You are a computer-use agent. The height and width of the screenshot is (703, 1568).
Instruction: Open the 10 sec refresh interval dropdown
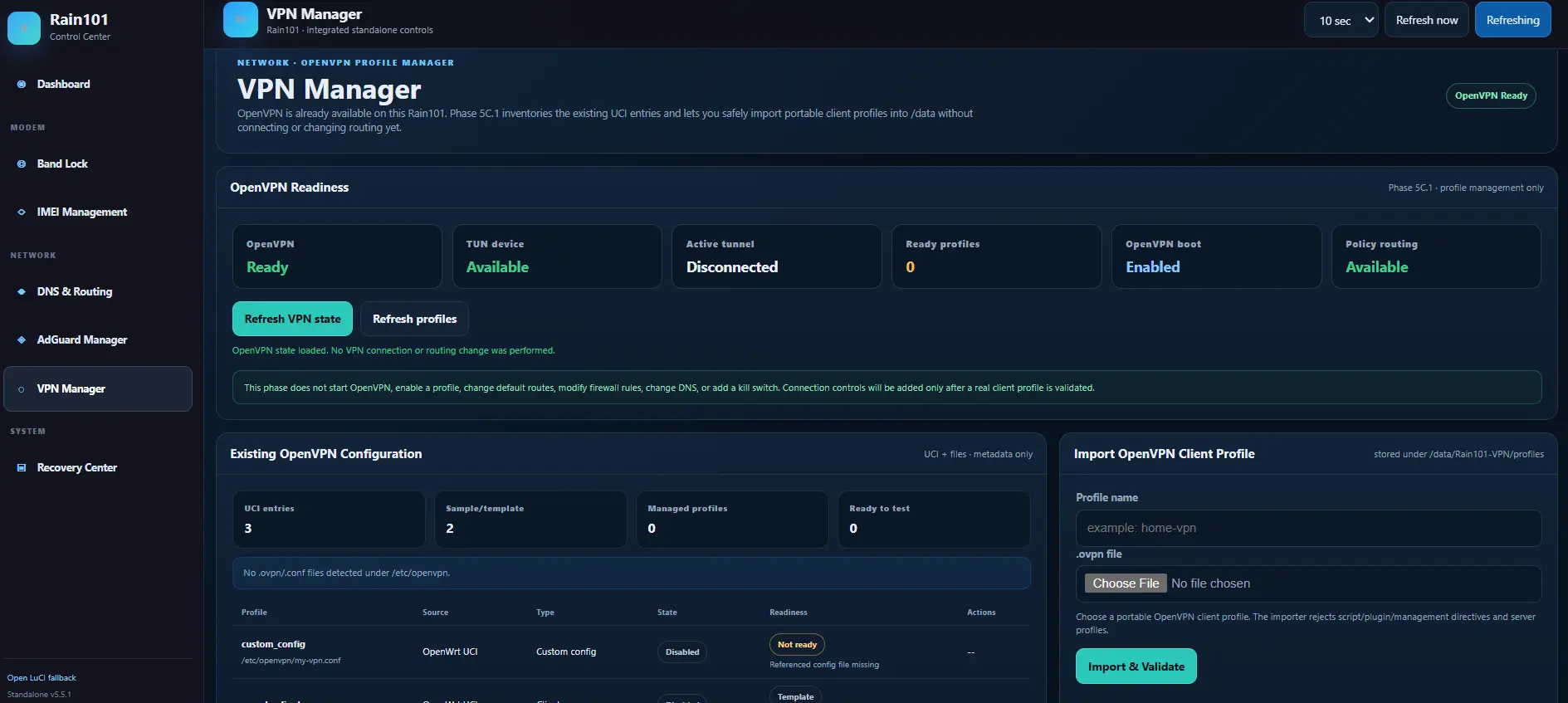click(x=1341, y=20)
